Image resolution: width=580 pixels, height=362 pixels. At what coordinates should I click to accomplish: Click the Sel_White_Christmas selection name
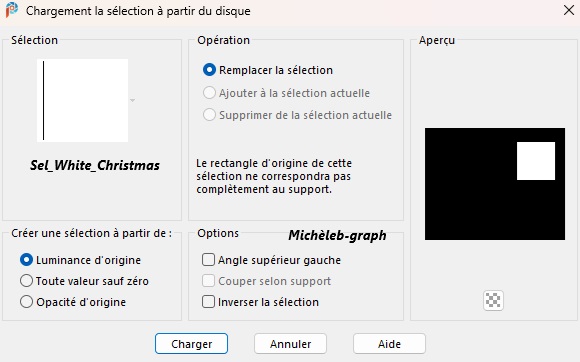point(95,165)
